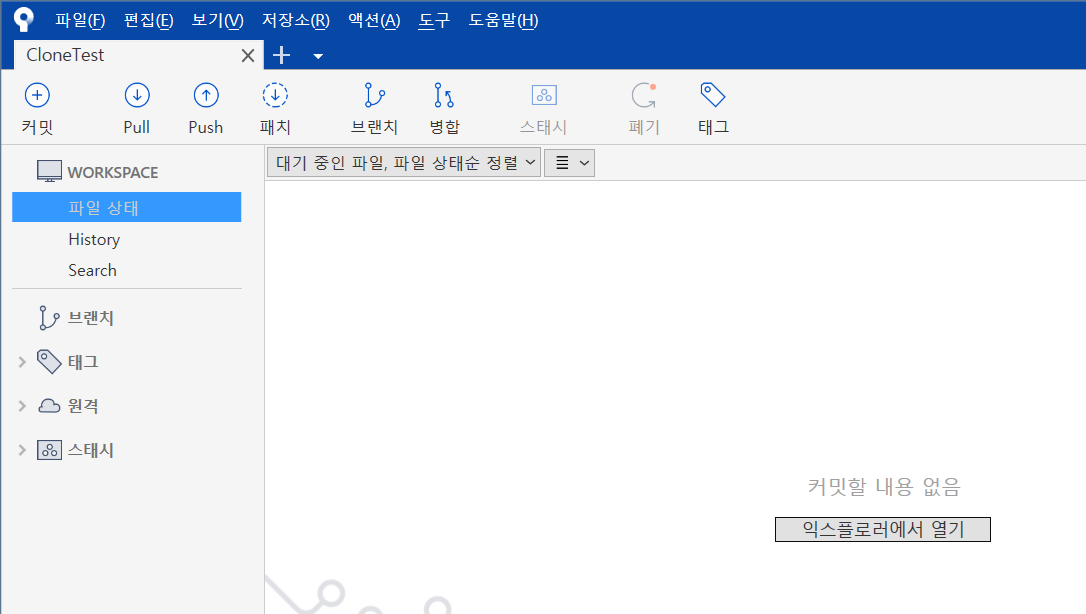Click the 패치 (Fetch) toolbar icon
The image size is (1086, 614).
[275, 96]
